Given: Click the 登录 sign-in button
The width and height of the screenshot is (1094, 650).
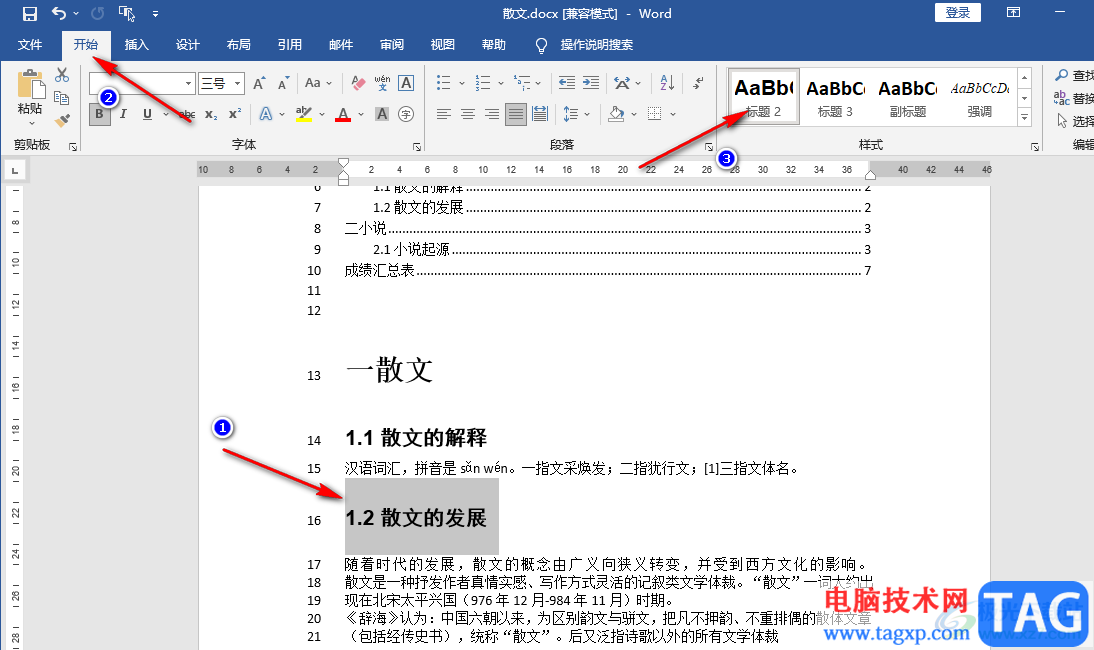Looking at the screenshot, I should (957, 13).
